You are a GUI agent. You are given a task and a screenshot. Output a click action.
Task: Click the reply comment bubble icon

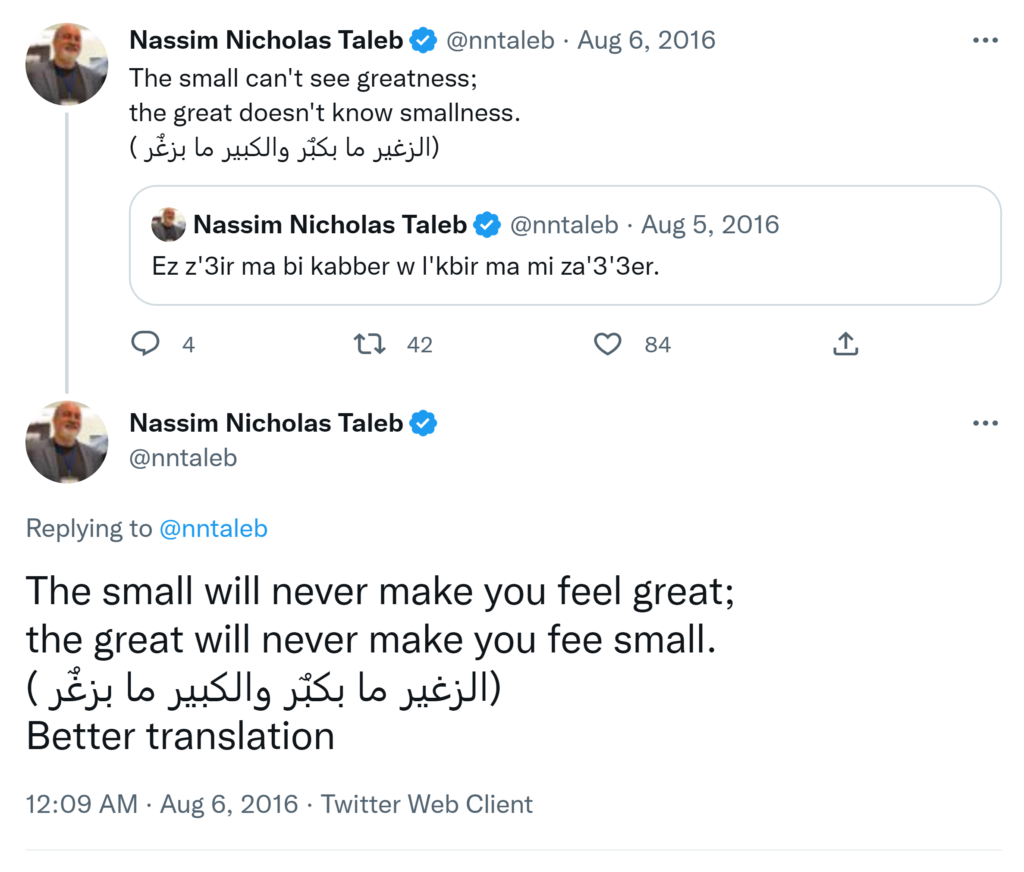click(x=146, y=344)
